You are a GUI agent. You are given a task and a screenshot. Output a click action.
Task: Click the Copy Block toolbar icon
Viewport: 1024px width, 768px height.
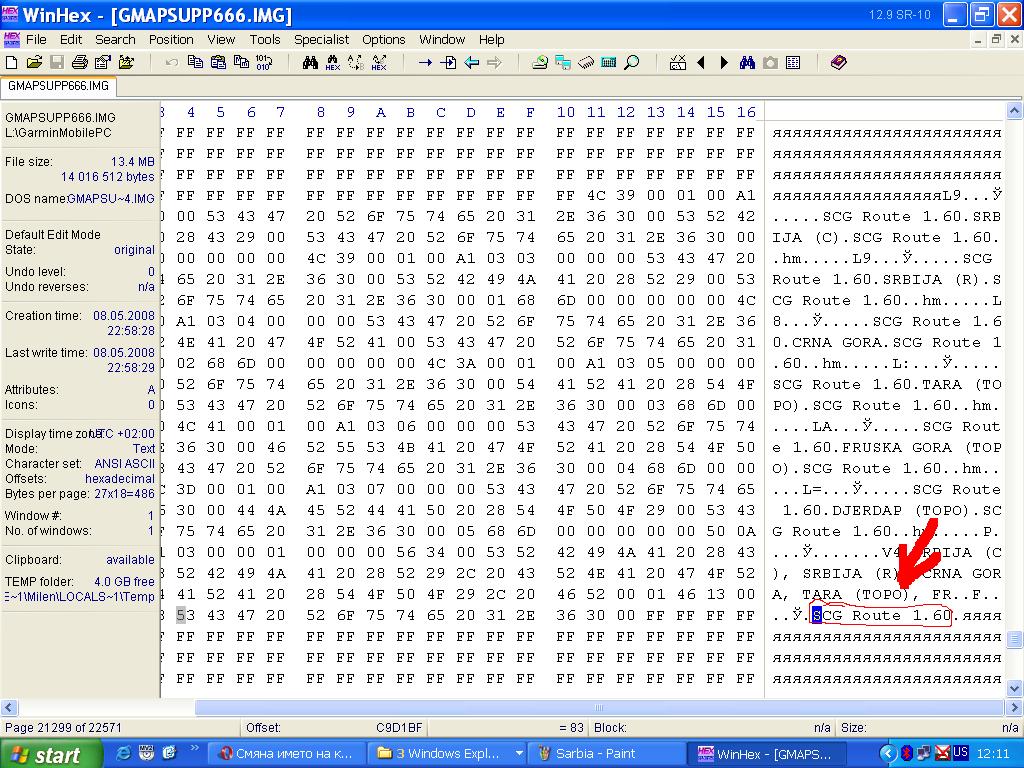pos(195,62)
